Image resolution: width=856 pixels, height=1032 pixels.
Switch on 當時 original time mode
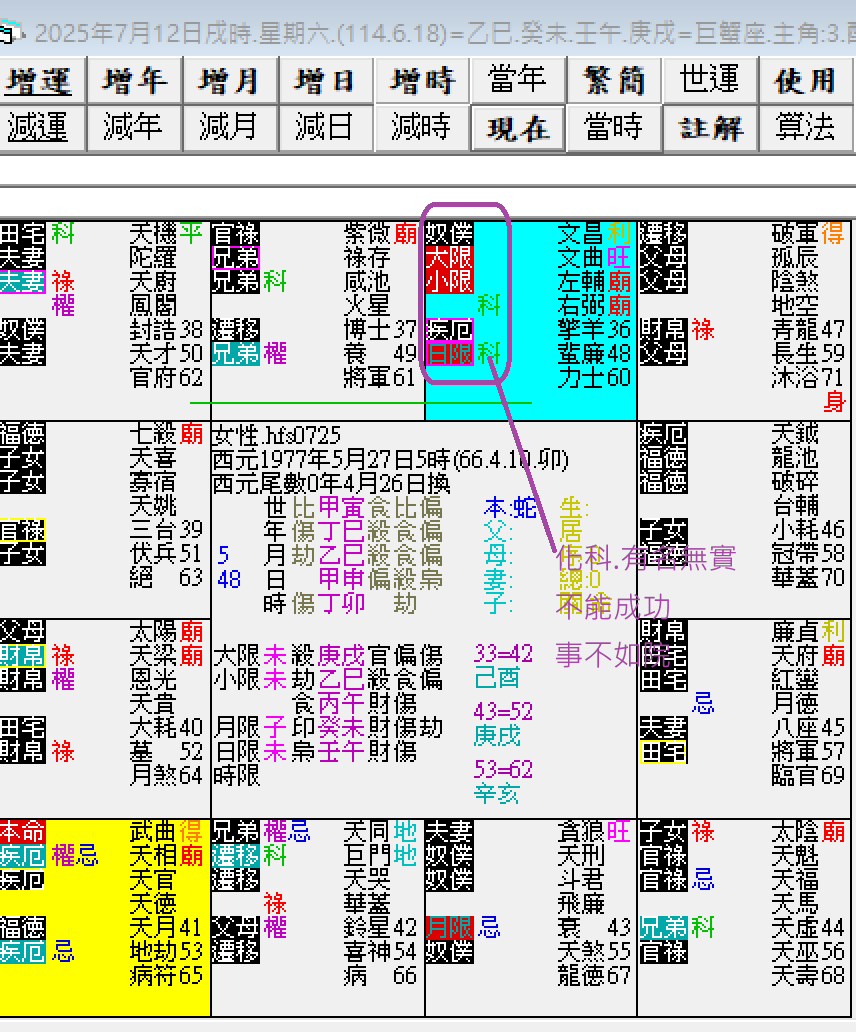pos(614,128)
